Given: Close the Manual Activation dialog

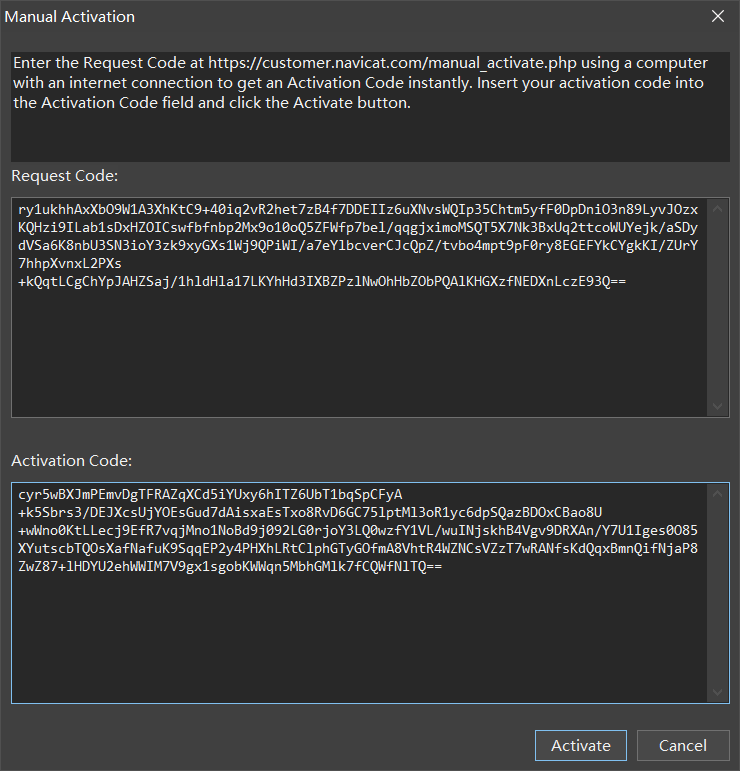Looking at the screenshot, I should (718, 16).
